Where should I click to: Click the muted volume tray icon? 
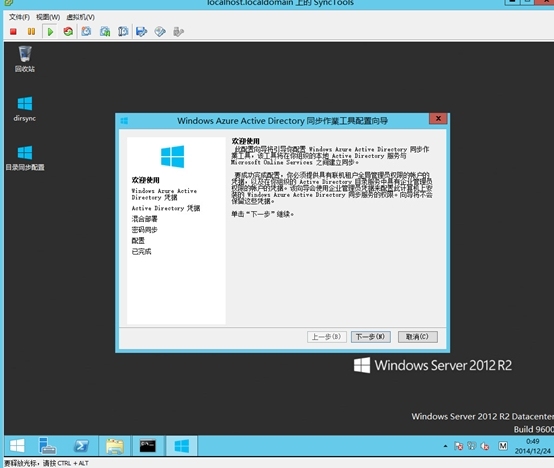click(x=485, y=446)
